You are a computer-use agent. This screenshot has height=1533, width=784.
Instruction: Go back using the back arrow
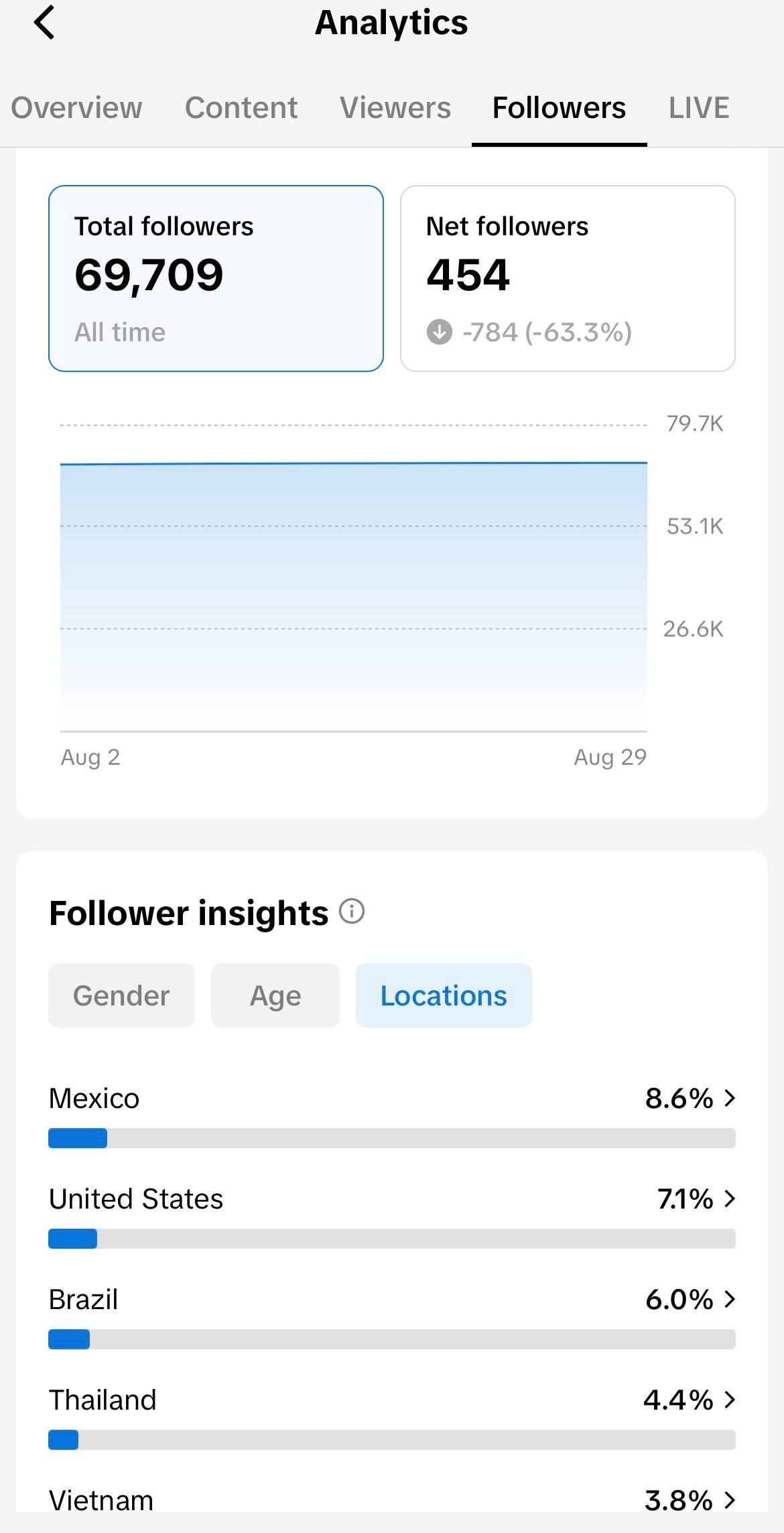pyautogui.click(x=44, y=23)
